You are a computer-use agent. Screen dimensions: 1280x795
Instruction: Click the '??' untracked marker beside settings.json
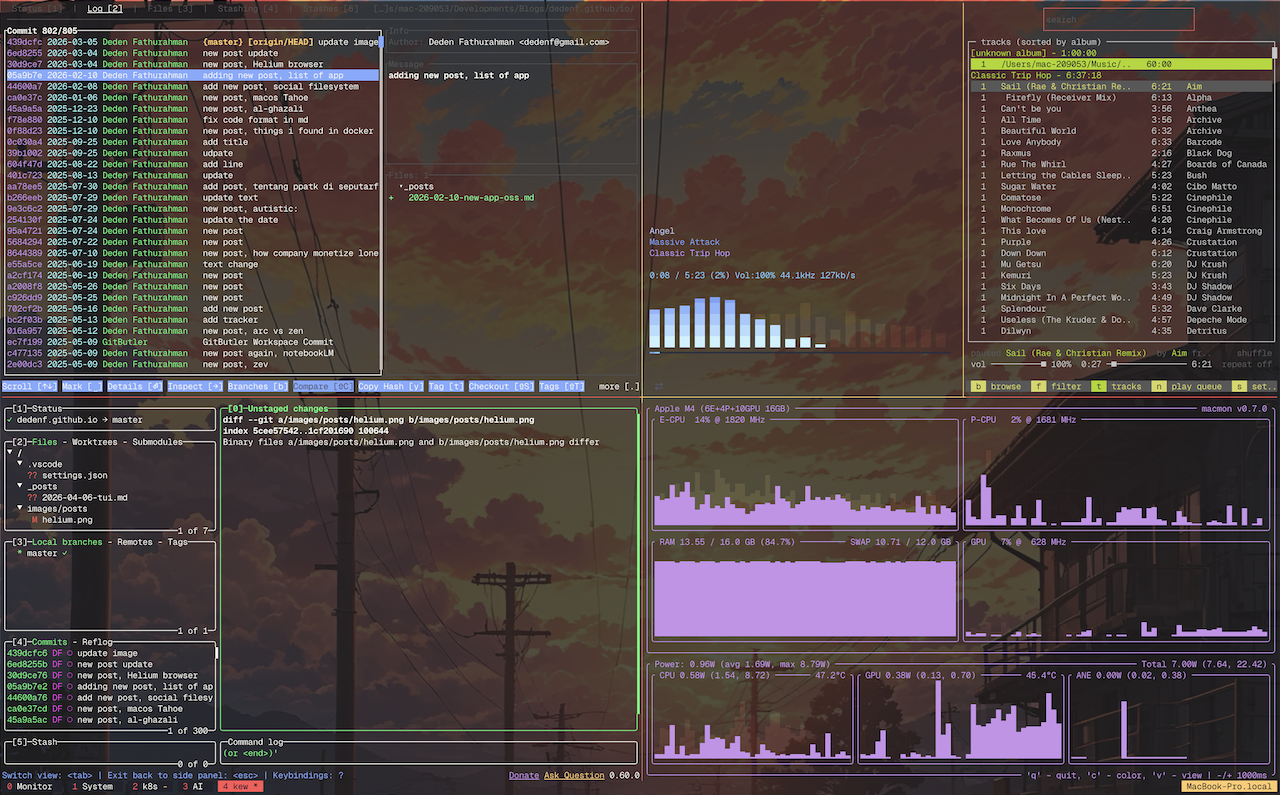(x=33, y=475)
